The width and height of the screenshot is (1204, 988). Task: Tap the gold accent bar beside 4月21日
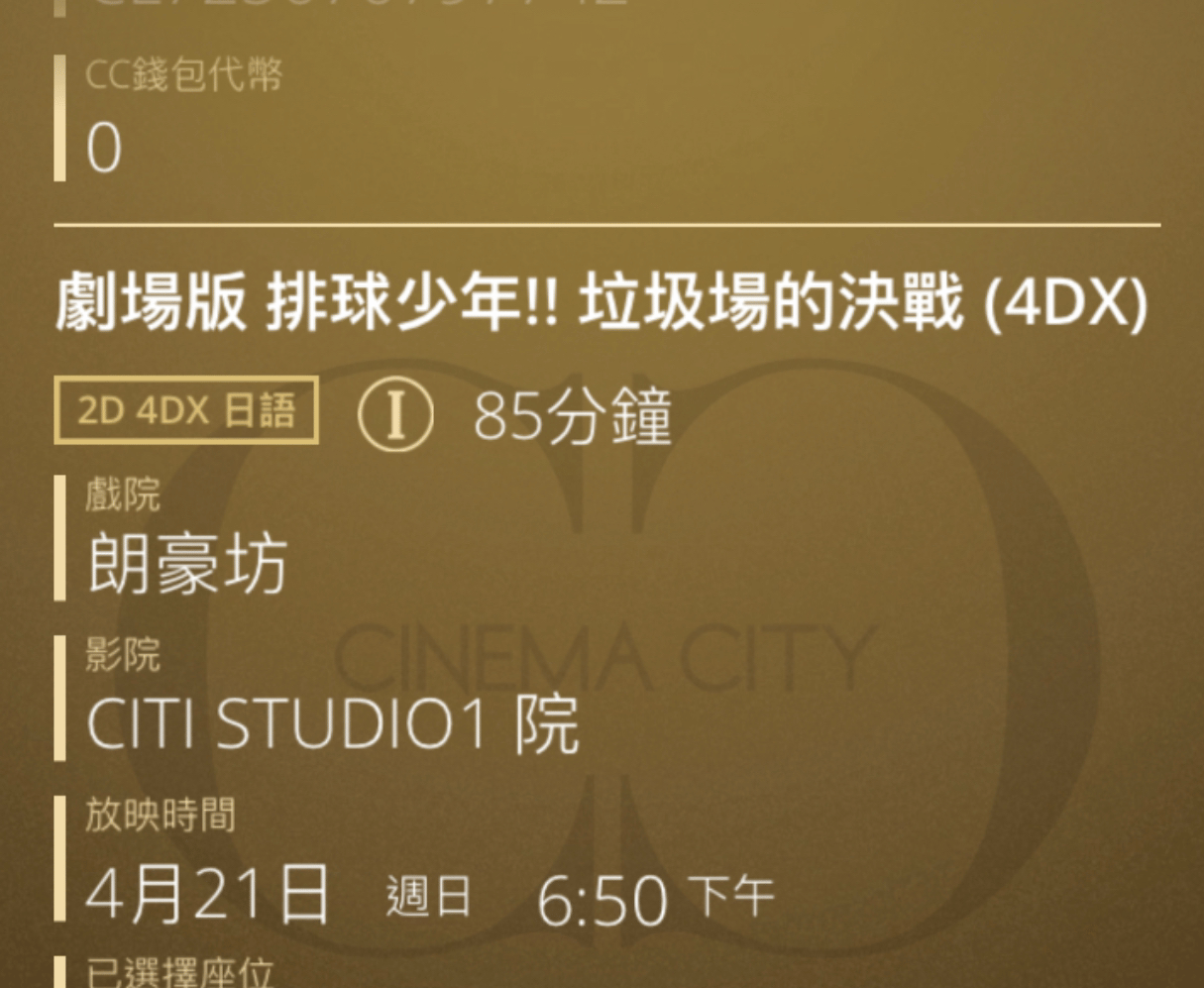[x=59, y=859]
